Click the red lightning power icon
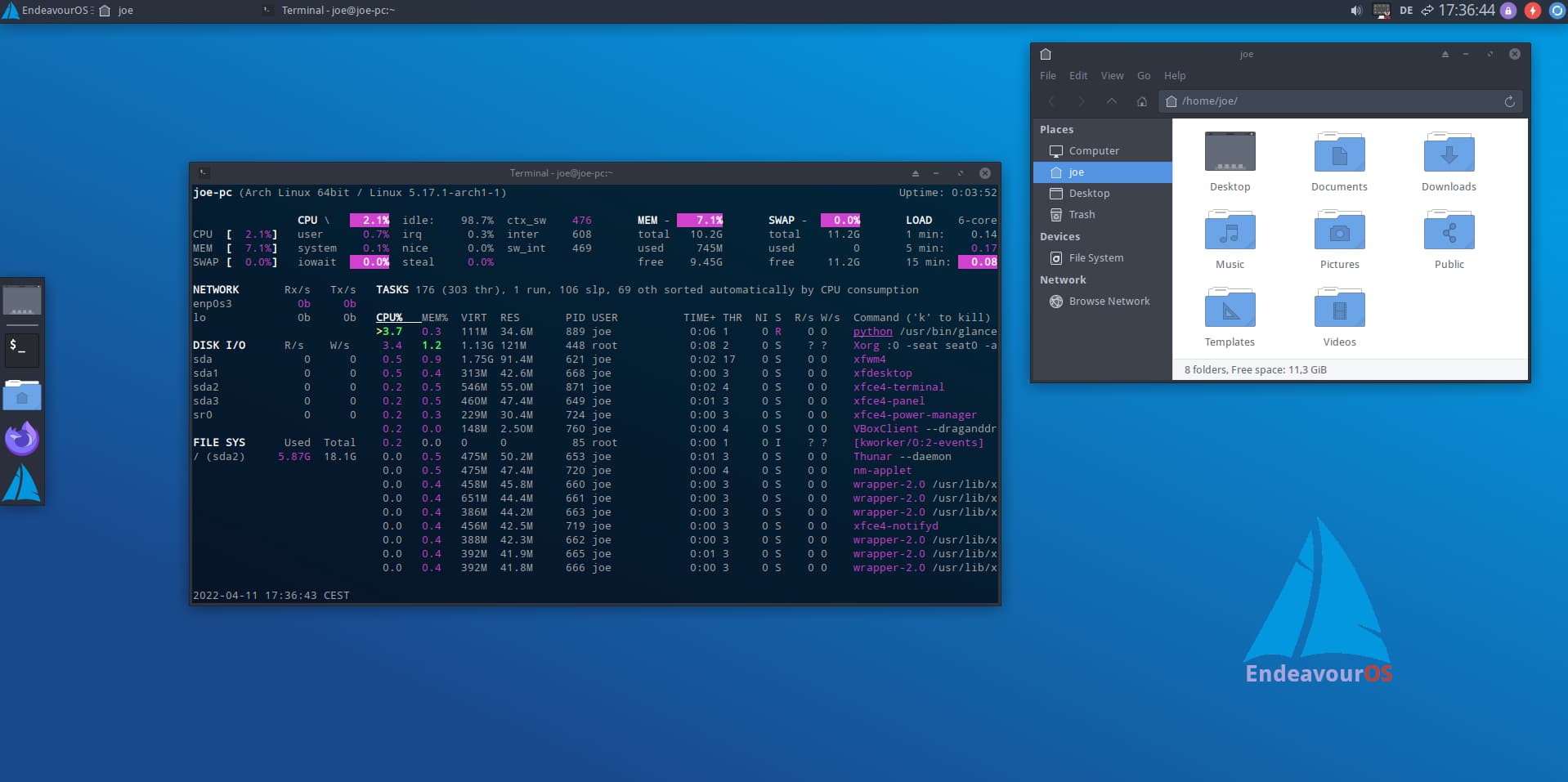The image size is (1568, 782). pyautogui.click(x=1533, y=11)
